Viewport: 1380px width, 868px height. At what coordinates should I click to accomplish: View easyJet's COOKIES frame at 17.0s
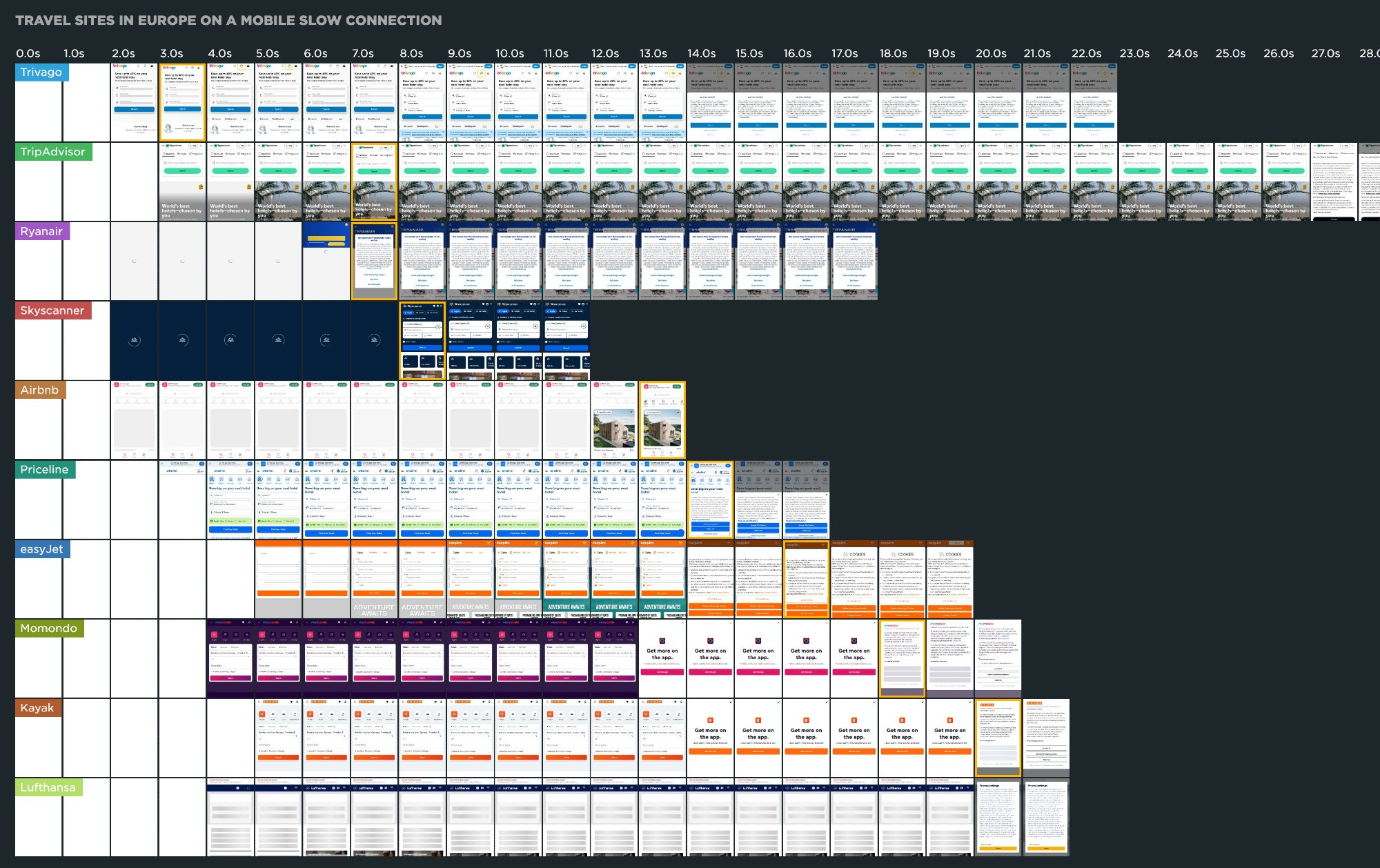point(854,579)
